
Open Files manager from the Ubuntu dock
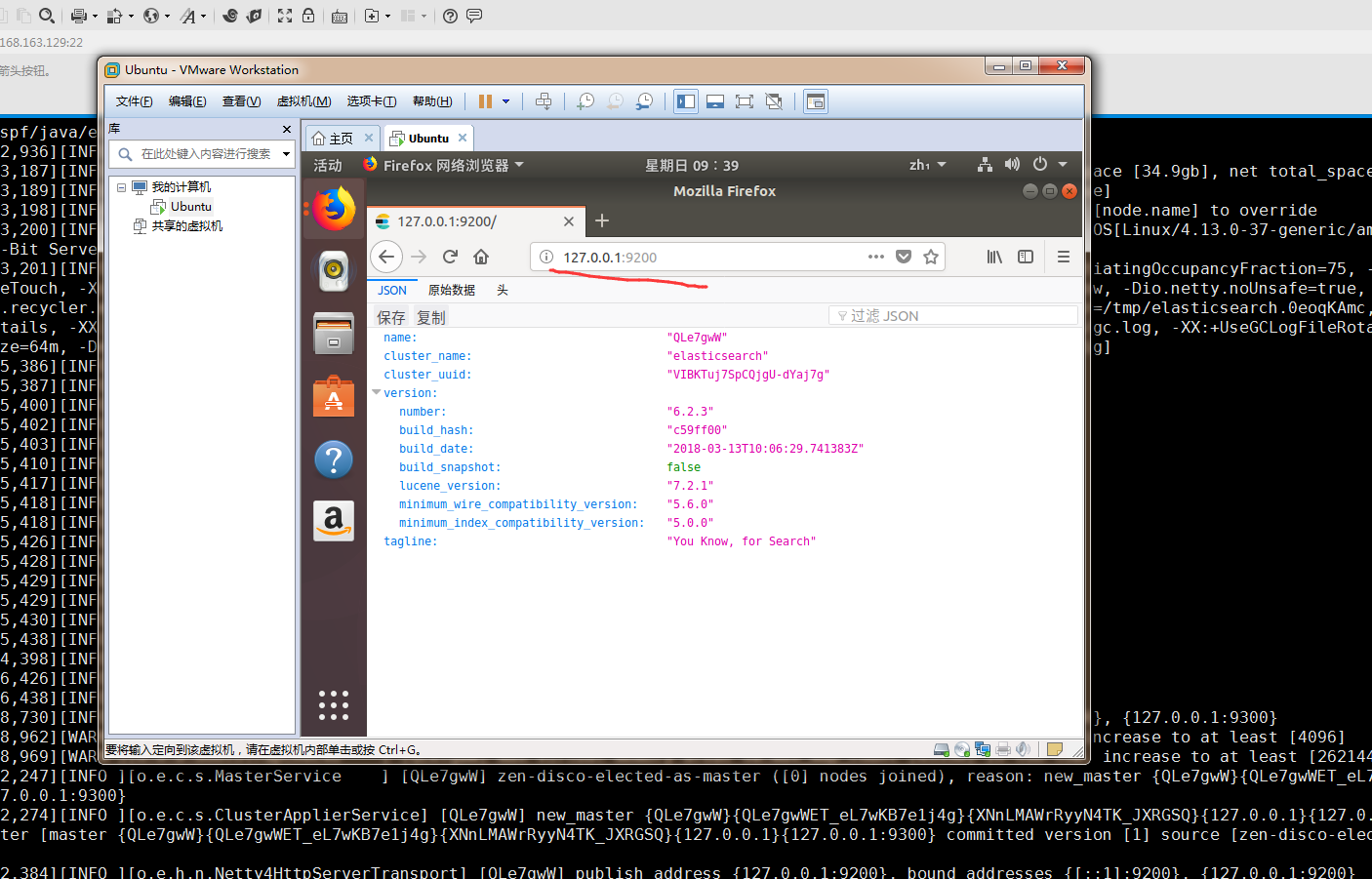[x=334, y=335]
